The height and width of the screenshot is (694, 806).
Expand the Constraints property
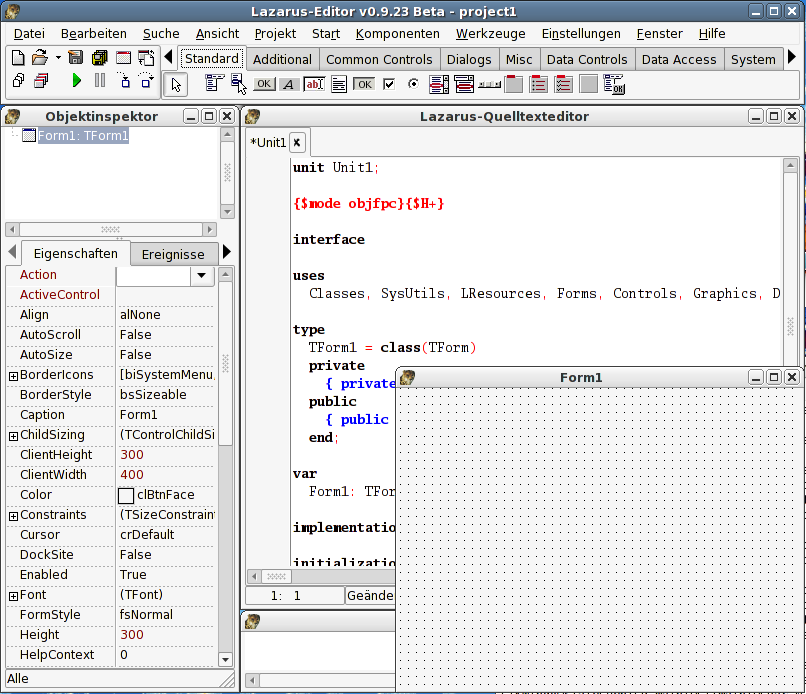click(14, 516)
